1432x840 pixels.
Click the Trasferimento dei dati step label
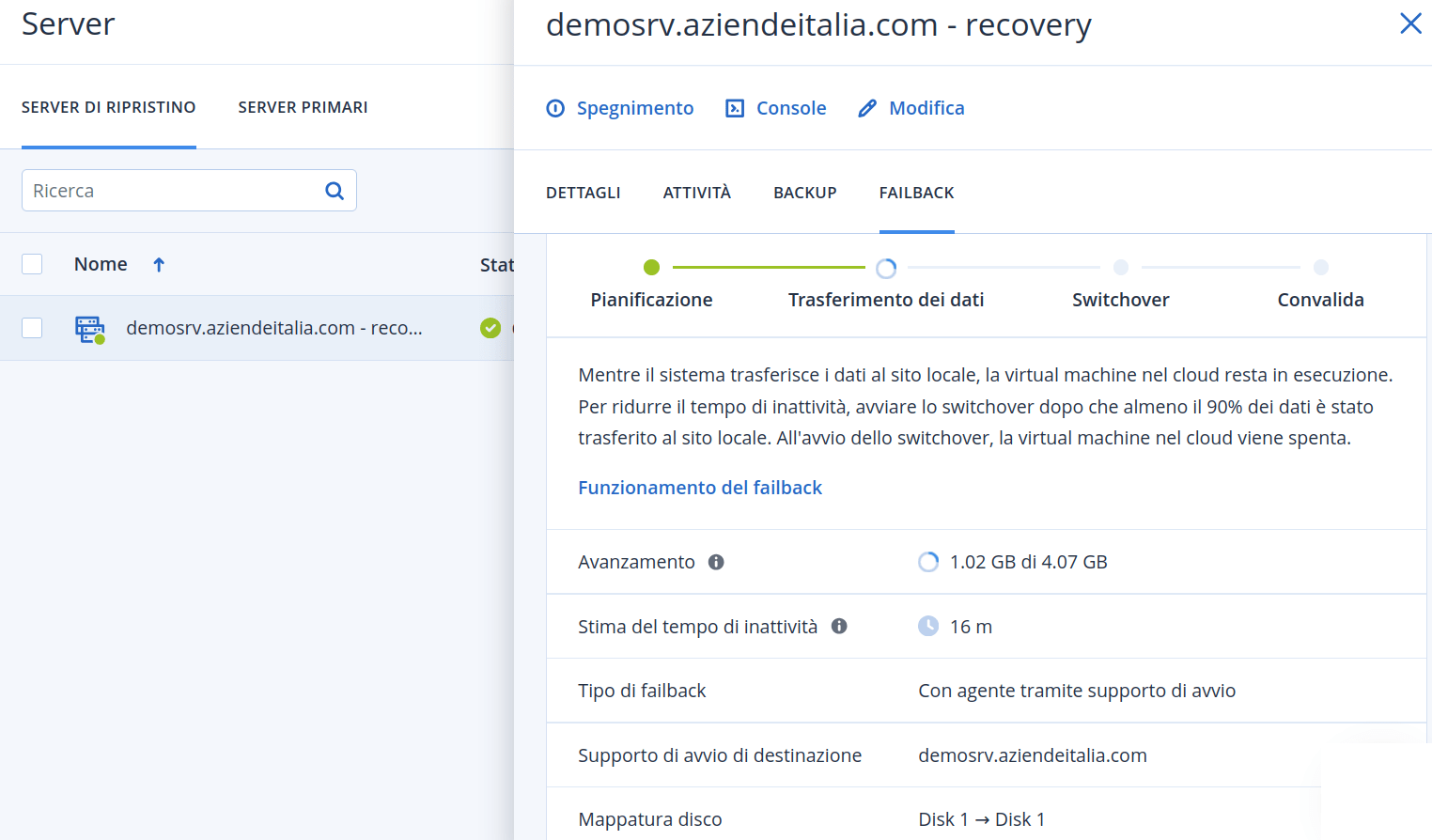pos(886,300)
